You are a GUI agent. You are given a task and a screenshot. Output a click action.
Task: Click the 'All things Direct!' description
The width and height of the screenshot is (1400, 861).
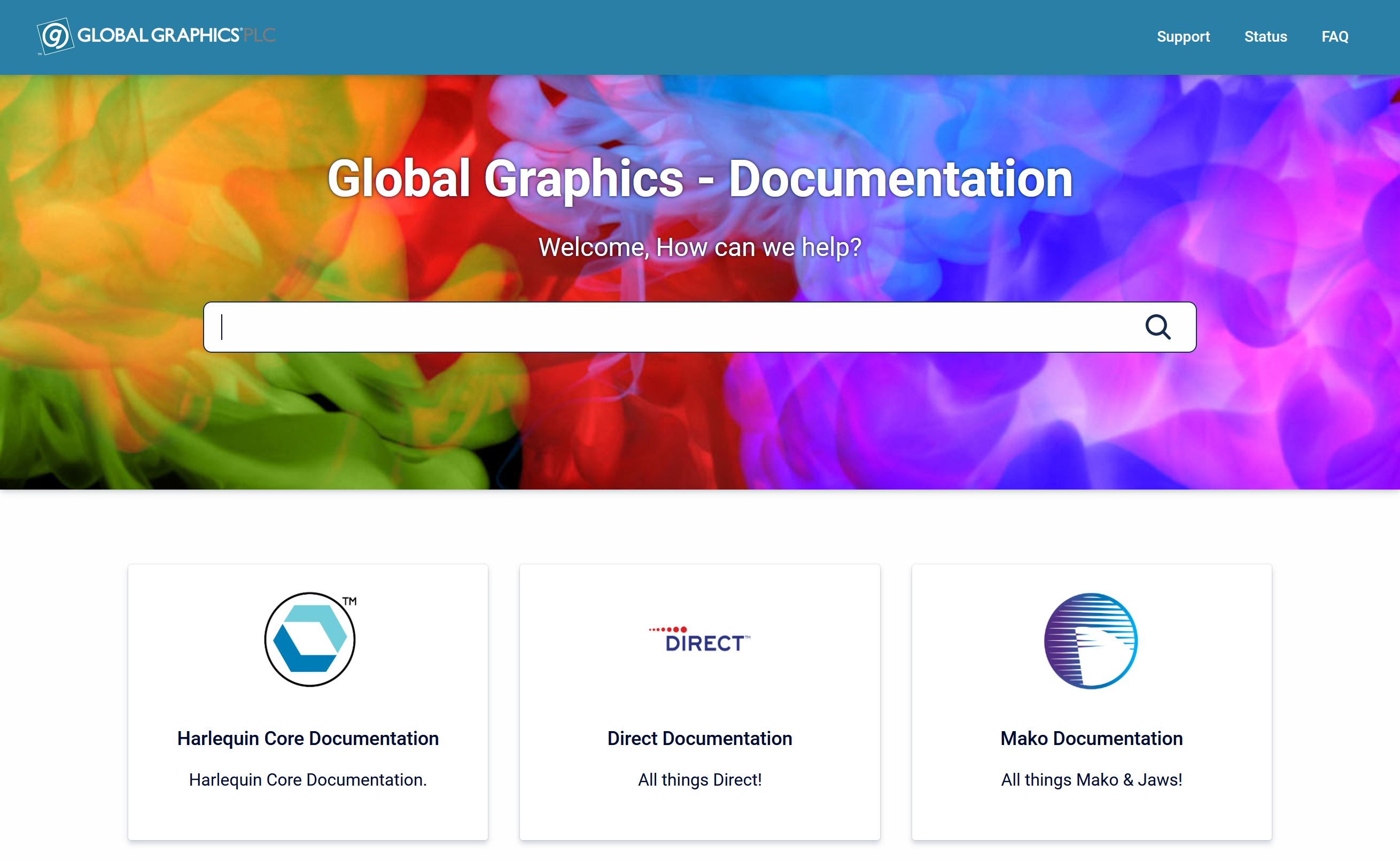click(x=699, y=780)
